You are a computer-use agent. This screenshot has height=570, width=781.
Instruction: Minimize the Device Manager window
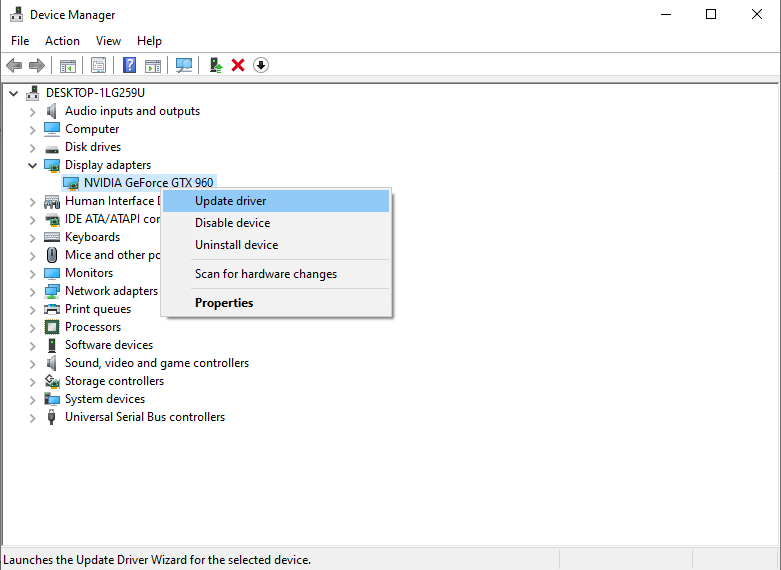tap(666, 14)
